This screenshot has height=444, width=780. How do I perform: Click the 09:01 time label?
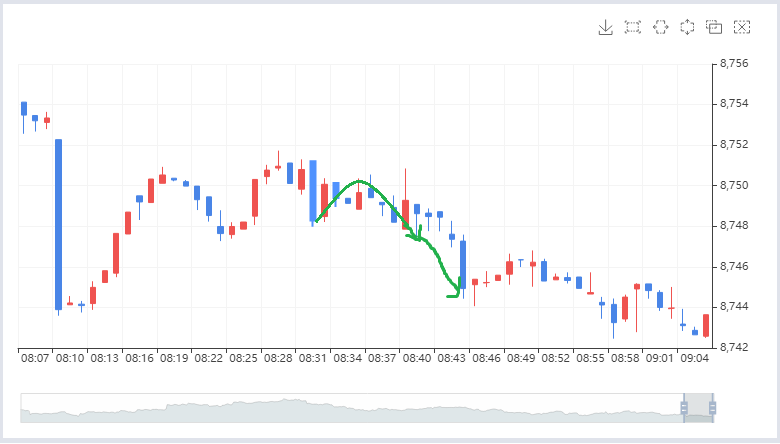[660, 358]
